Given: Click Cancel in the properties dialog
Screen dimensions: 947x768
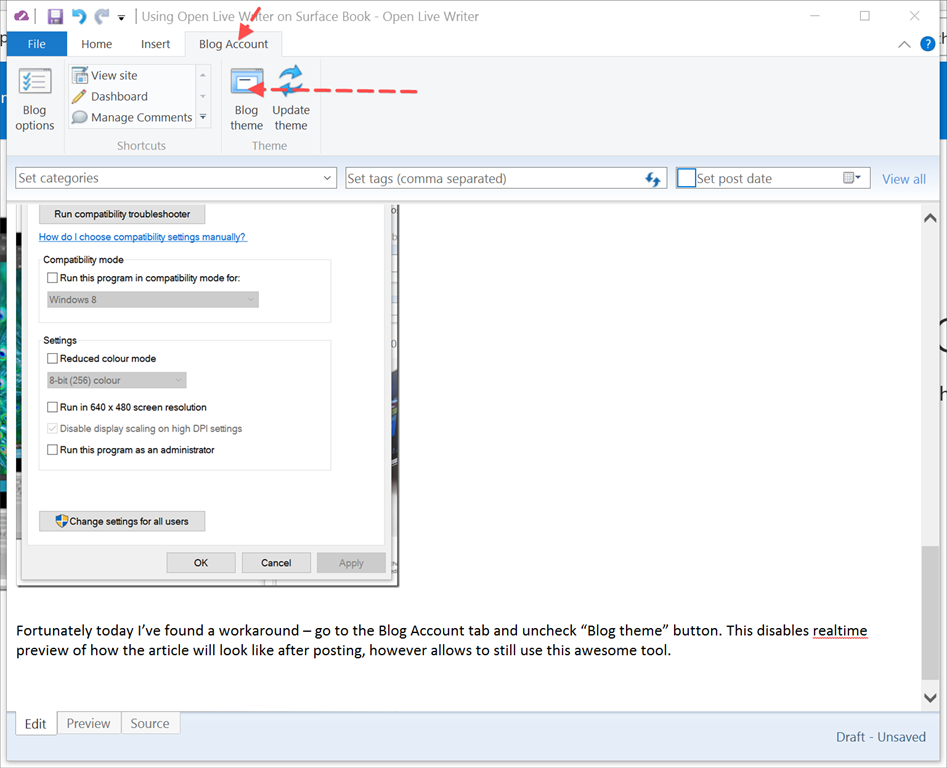Looking at the screenshot, I should [x=276, y=563].
